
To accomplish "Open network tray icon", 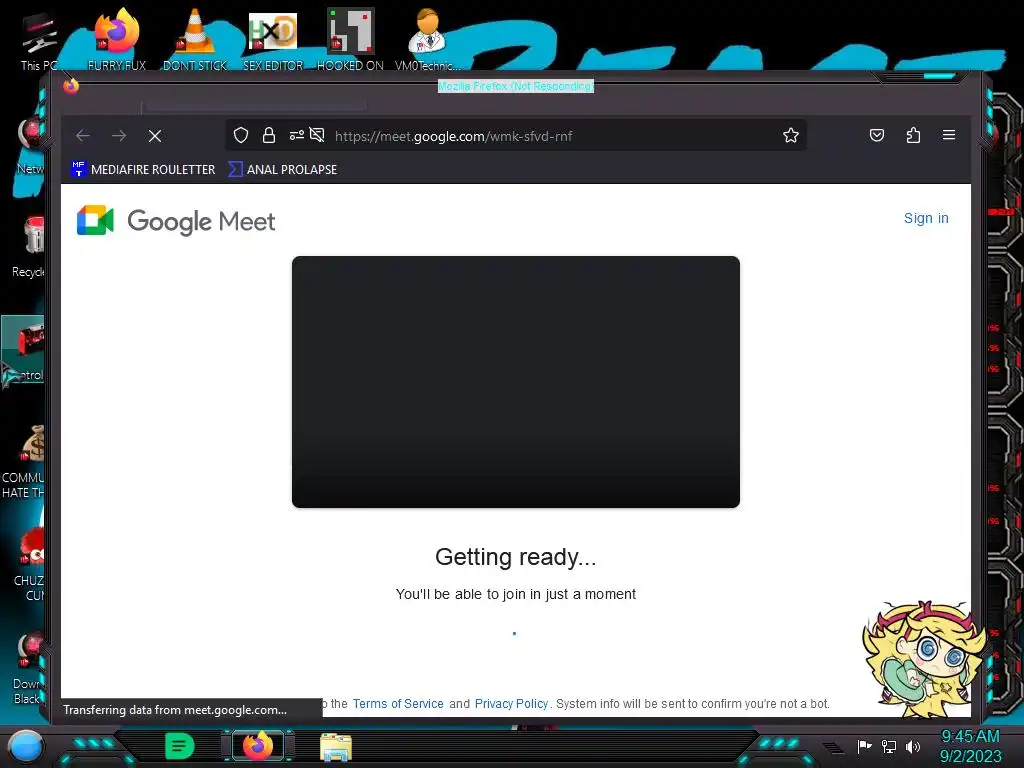I will pos(889,746).
